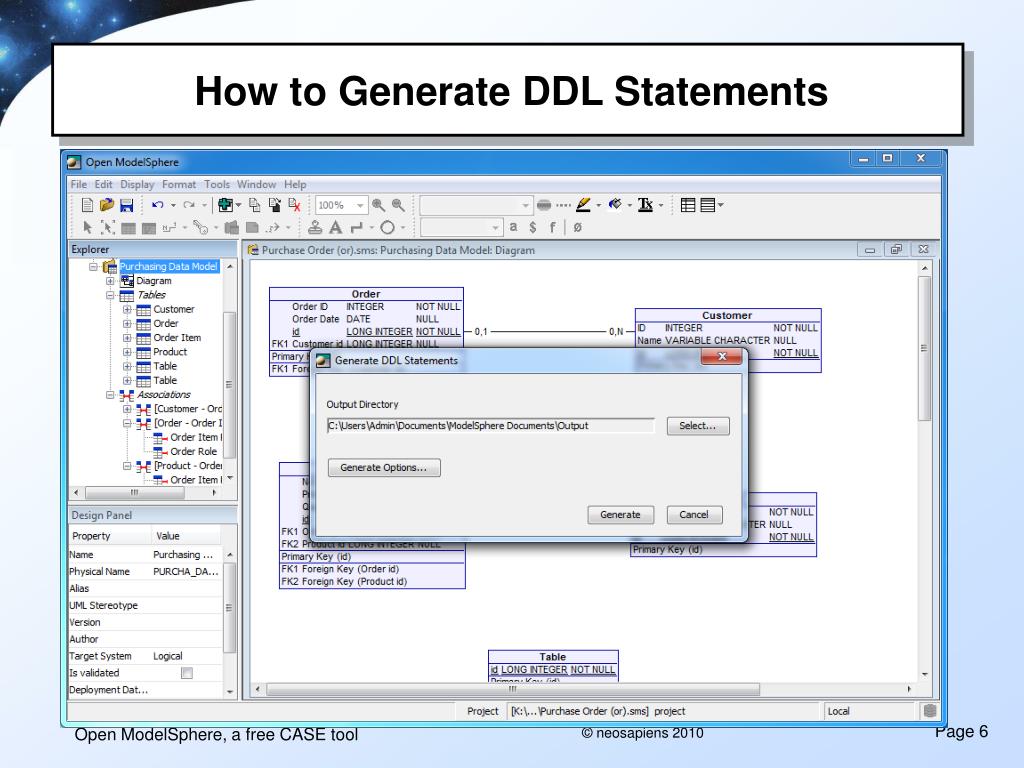Click the New document toolbar icon
Viewport: 1024px width, 768px height.
[x=87, y=205]
